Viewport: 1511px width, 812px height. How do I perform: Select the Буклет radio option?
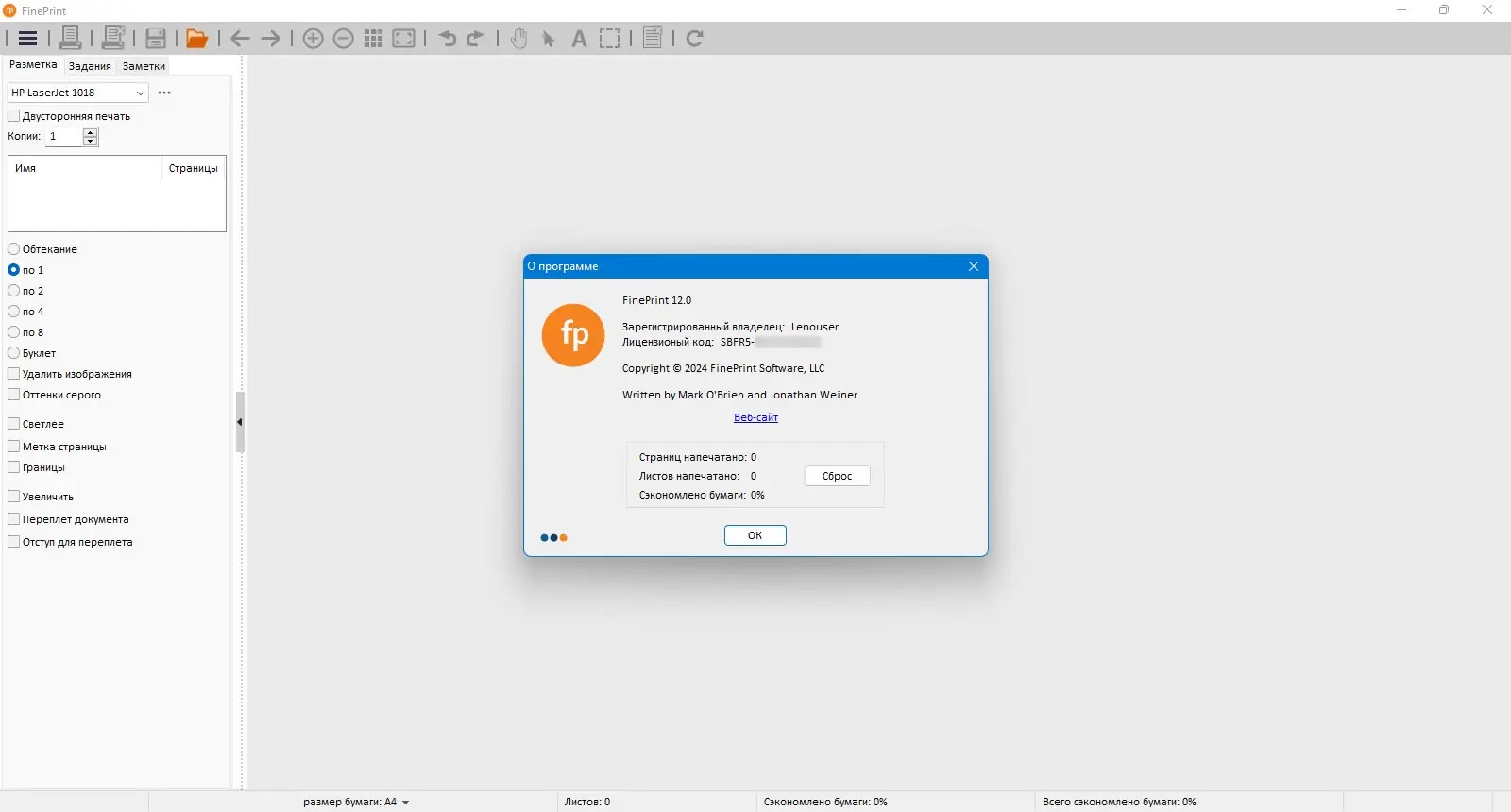click(x=32, y=353)
